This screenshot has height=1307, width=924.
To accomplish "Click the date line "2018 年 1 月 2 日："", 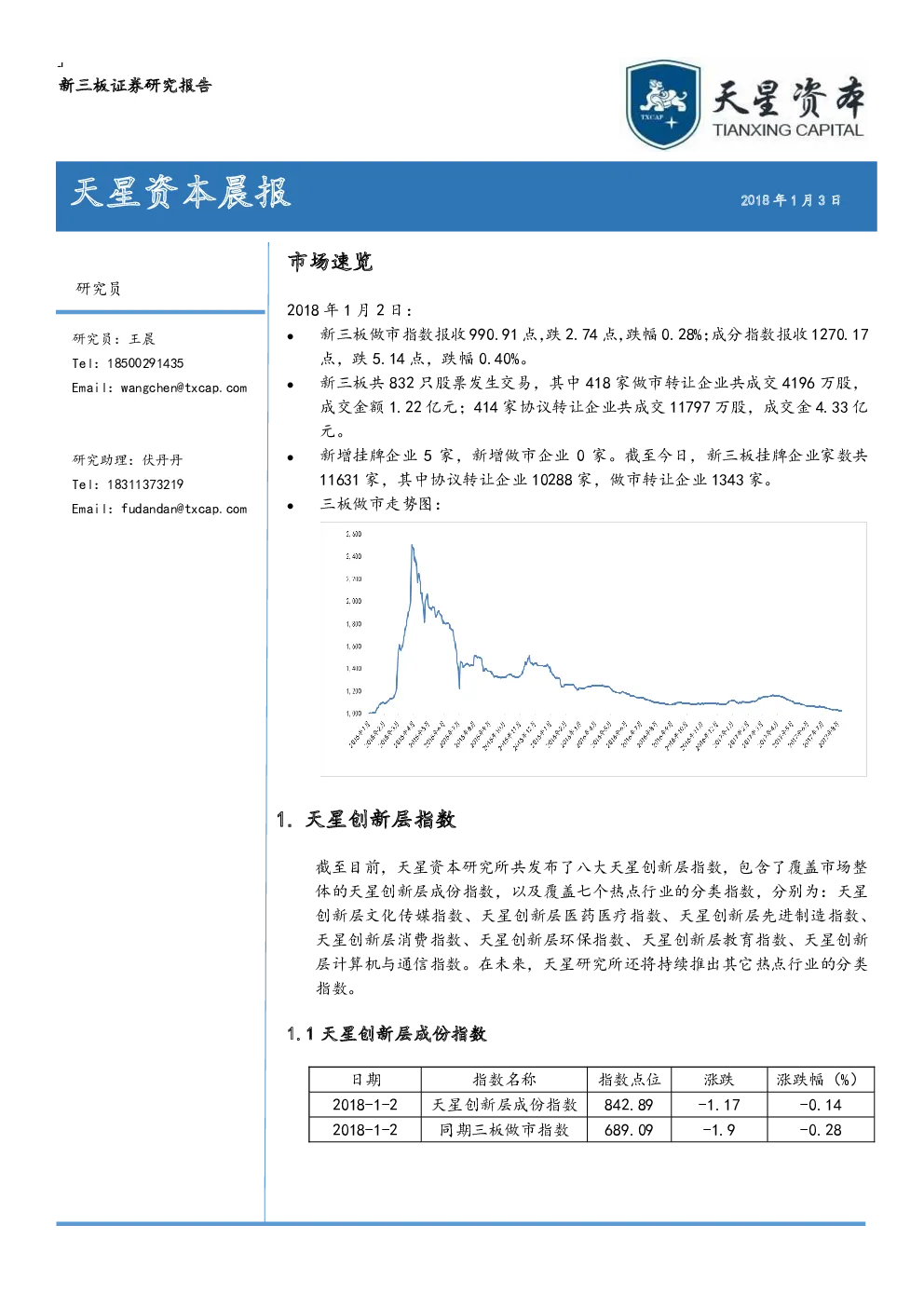I will click(349, 310).
